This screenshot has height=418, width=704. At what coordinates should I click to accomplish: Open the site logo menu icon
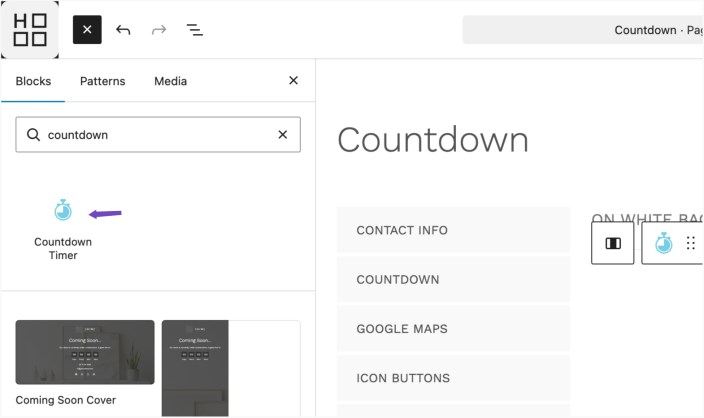tap(30, 30)
